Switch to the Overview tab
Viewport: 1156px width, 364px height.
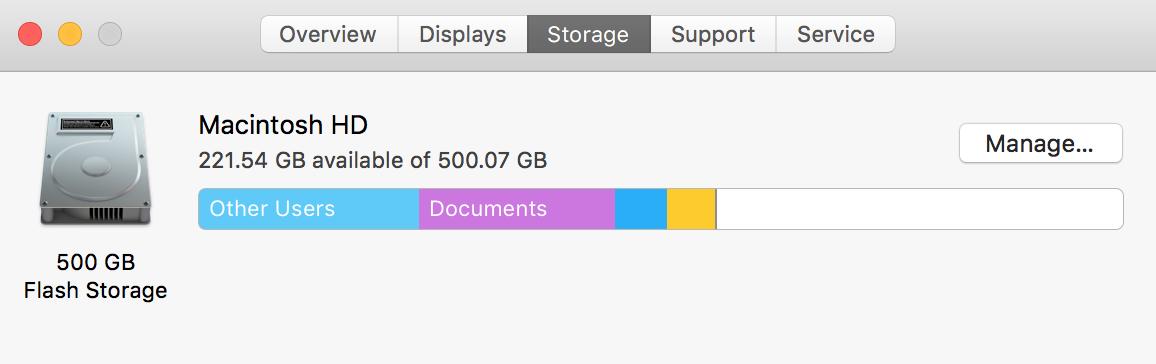coord(329,35)
